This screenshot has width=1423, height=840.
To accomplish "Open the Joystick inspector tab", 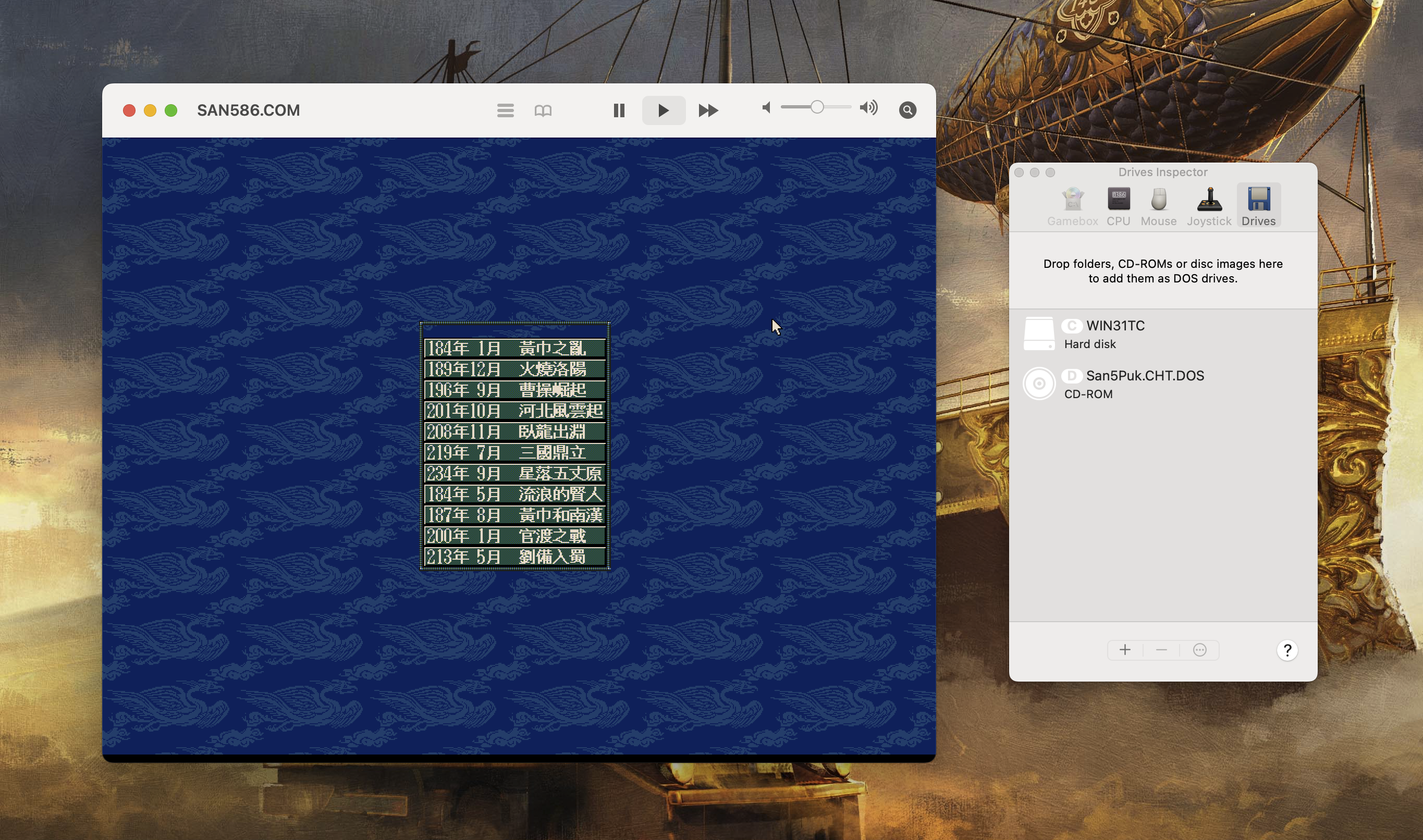I will pos(1208,206).
